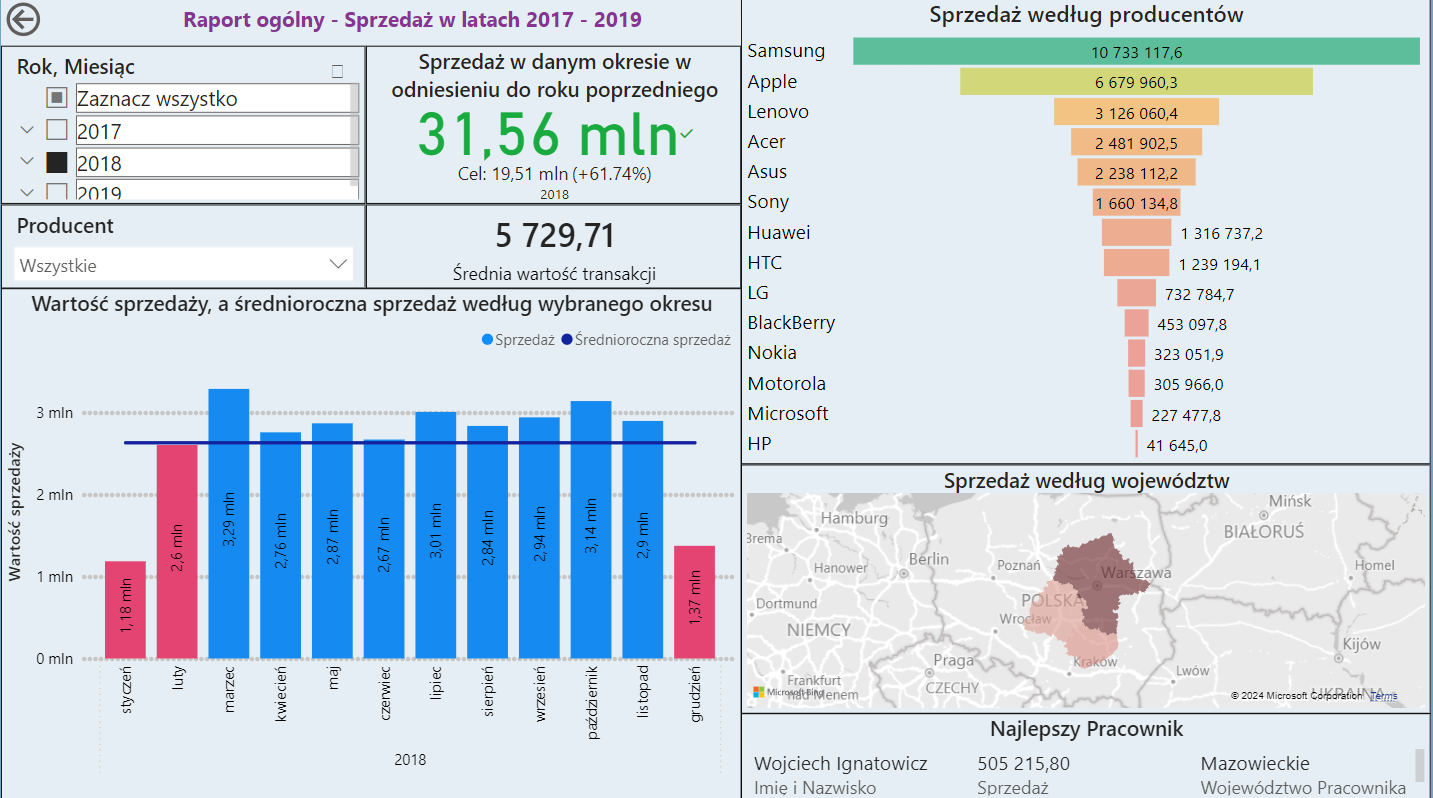The width and height of the screenshot is (1433, 798).
Task: Click the LG funnel bar
Action: 1136,293
